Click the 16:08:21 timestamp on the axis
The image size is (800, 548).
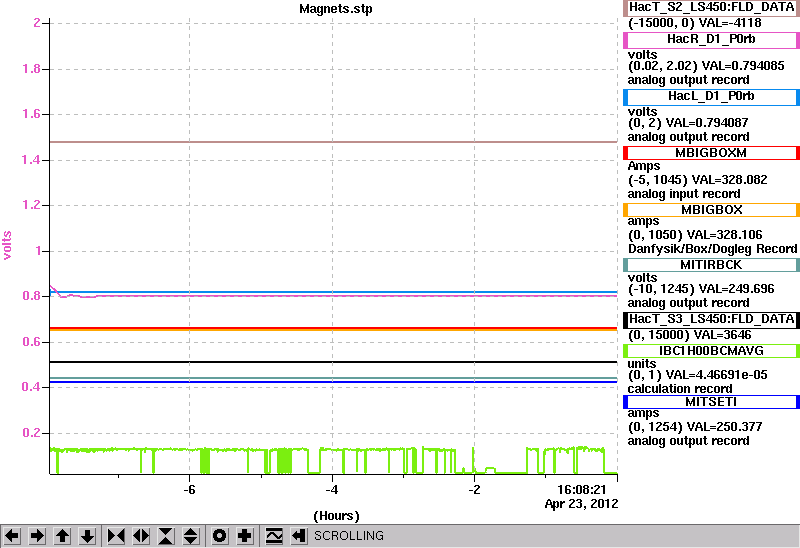pos(582,490)
